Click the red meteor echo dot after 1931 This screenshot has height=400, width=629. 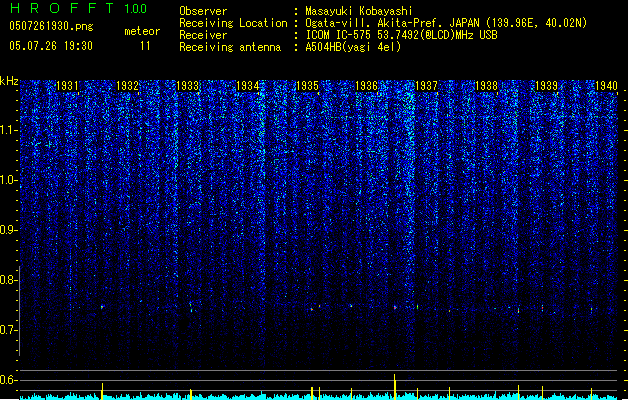click(x=102, y=307)
